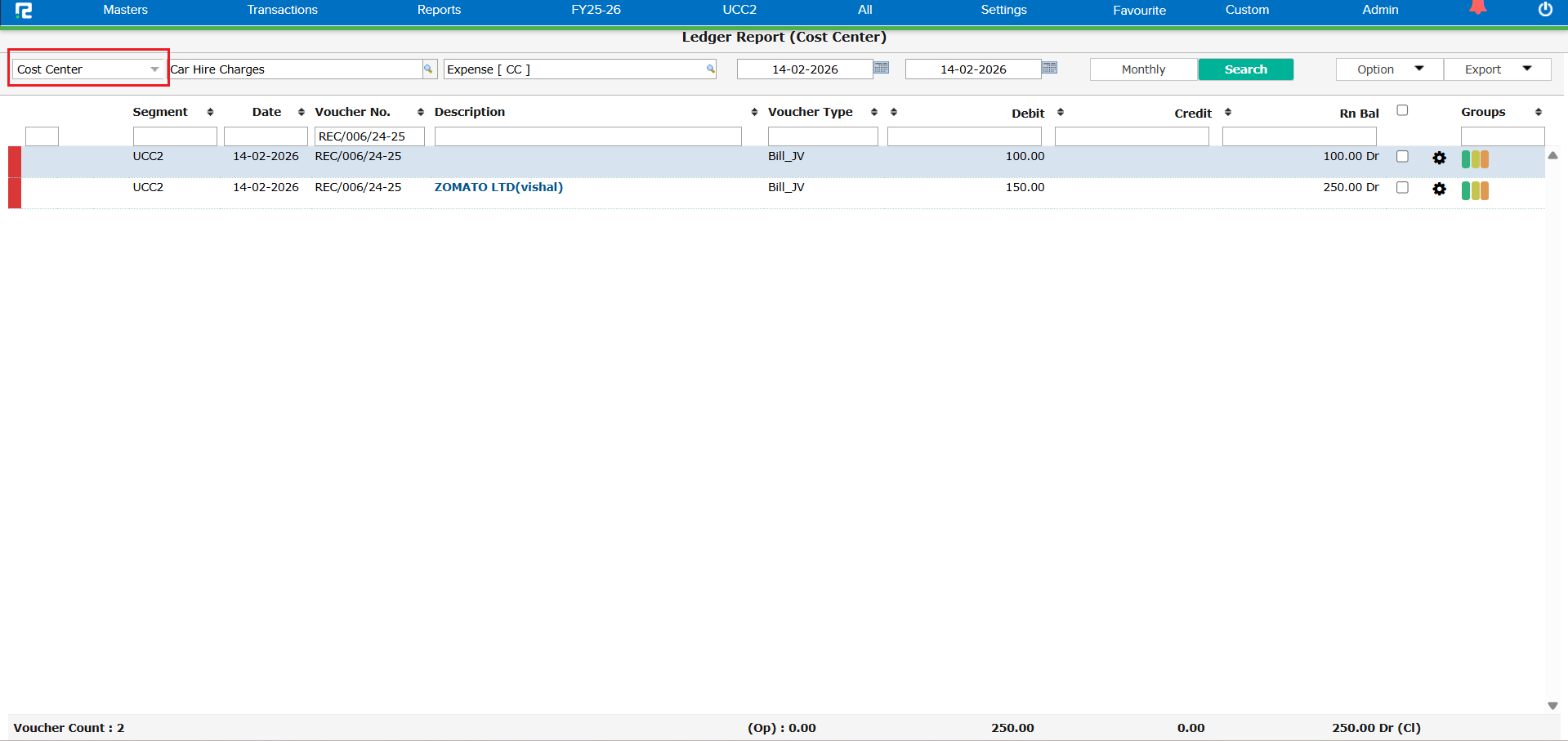Click lookup icon in Expense CC field
The width and height of the screenshot is (1568, 741).
coord(711,69)
